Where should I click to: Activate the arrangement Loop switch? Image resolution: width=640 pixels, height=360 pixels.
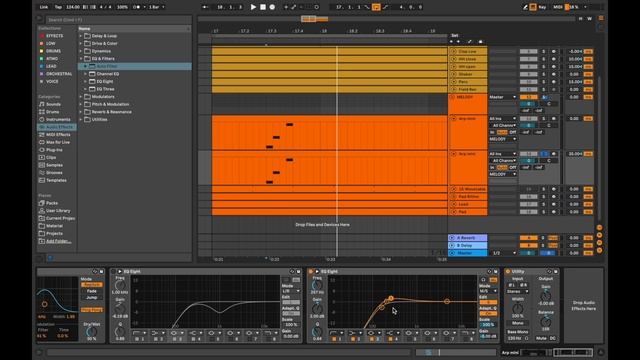[x=376, y=7]
